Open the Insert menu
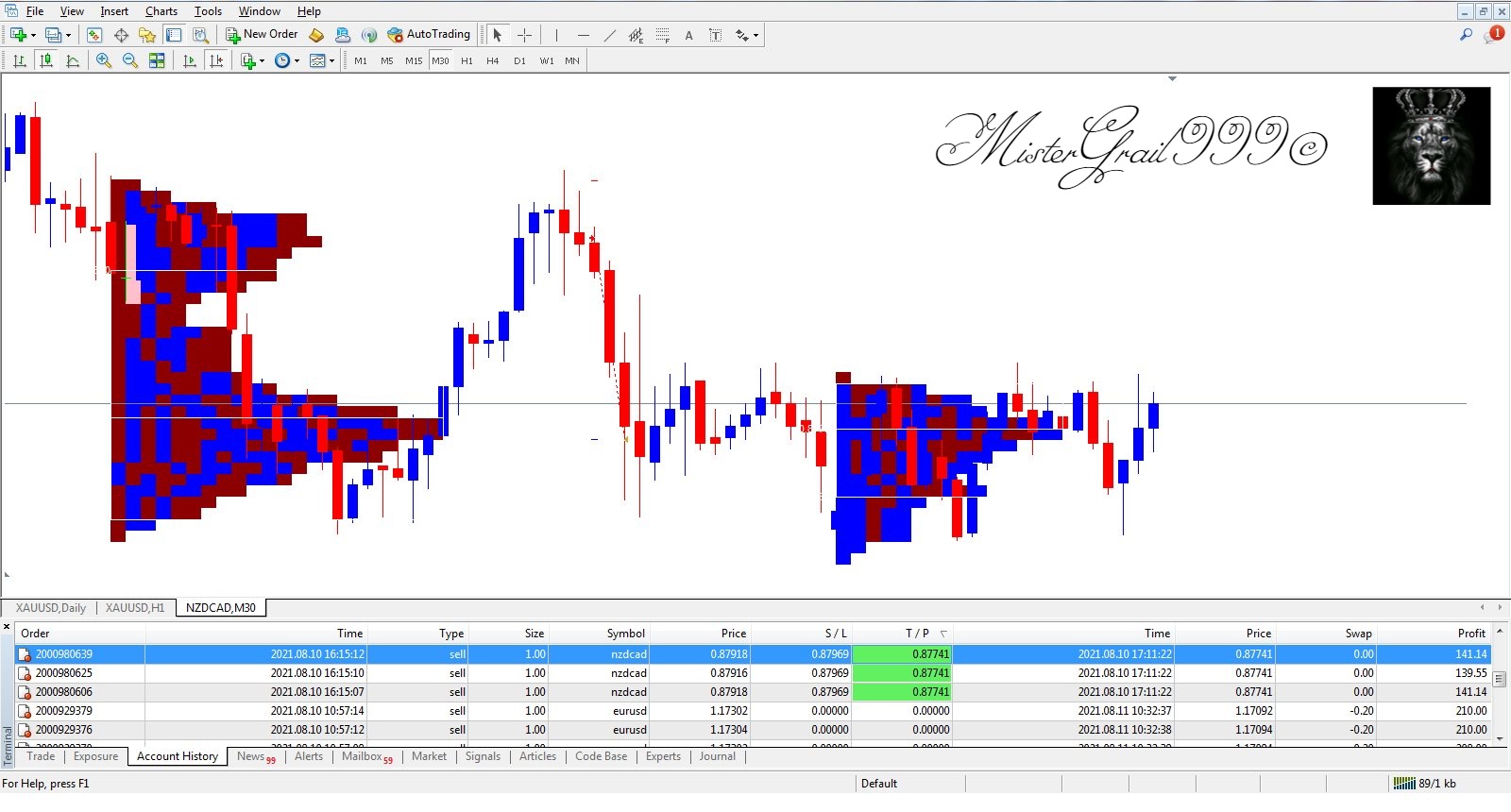This screenshot has height=812, width=1511. [x=114, y=11]
